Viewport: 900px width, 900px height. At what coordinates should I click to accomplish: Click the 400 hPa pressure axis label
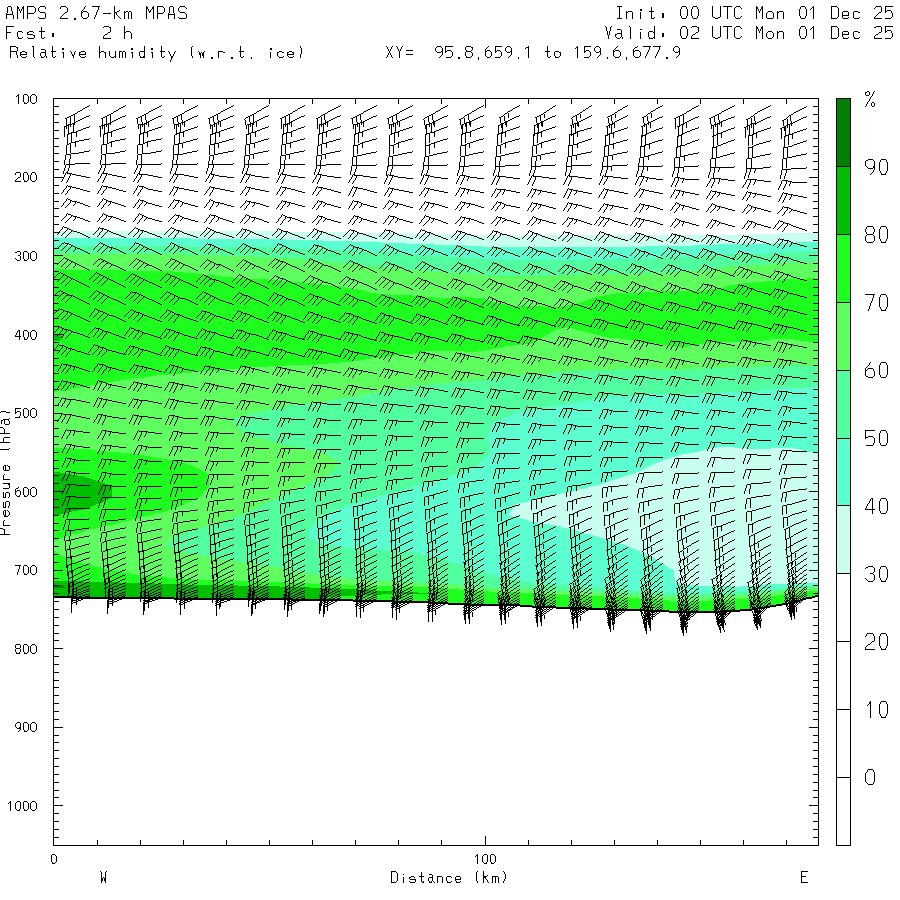pos(26,335)
